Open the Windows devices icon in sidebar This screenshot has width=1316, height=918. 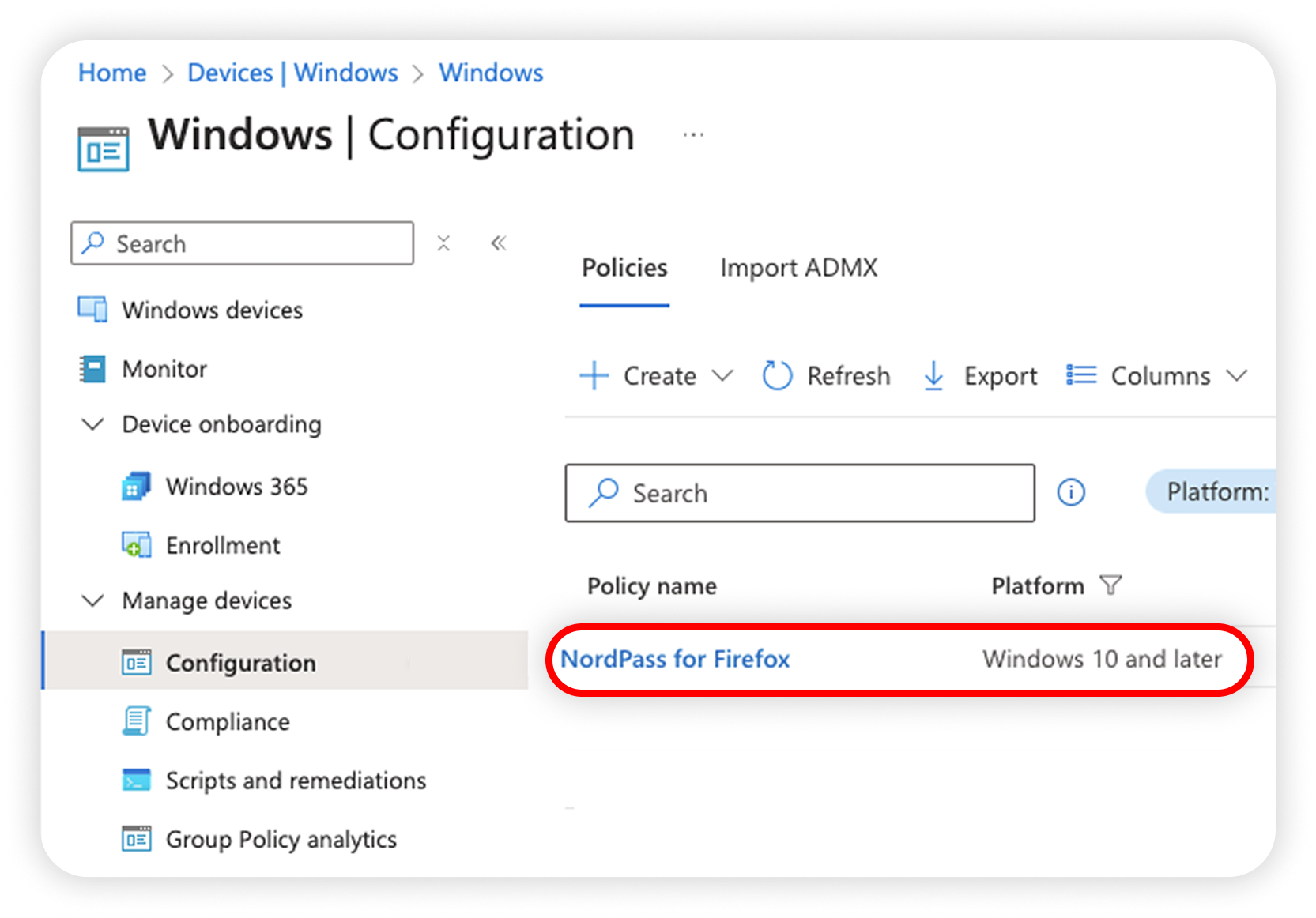[x=92, y=309]
